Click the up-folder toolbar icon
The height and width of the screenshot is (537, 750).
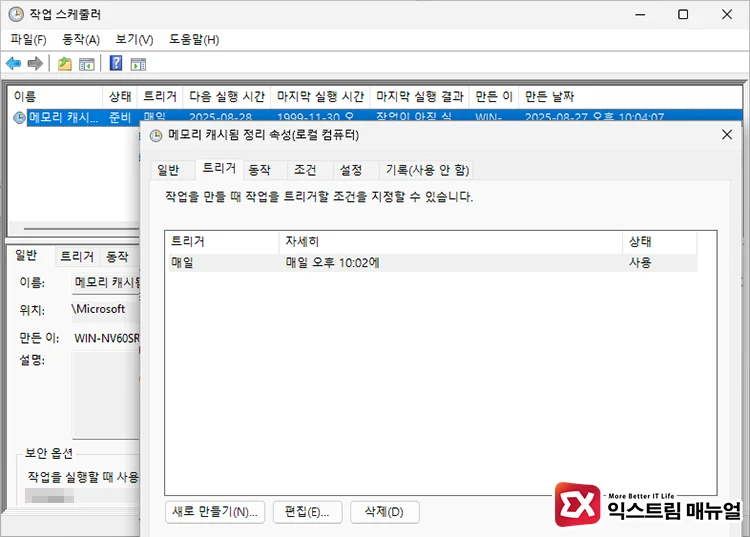(65, 64)
